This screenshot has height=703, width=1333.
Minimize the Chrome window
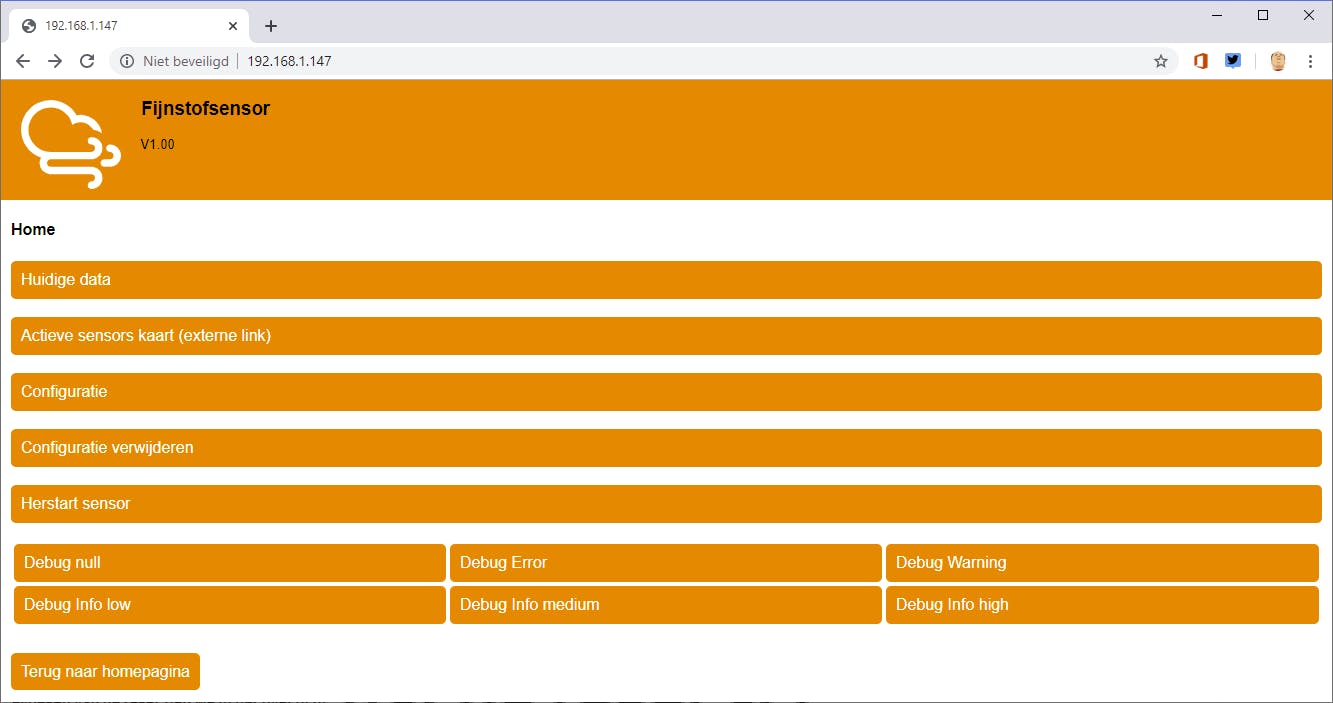click(1217, 15)
